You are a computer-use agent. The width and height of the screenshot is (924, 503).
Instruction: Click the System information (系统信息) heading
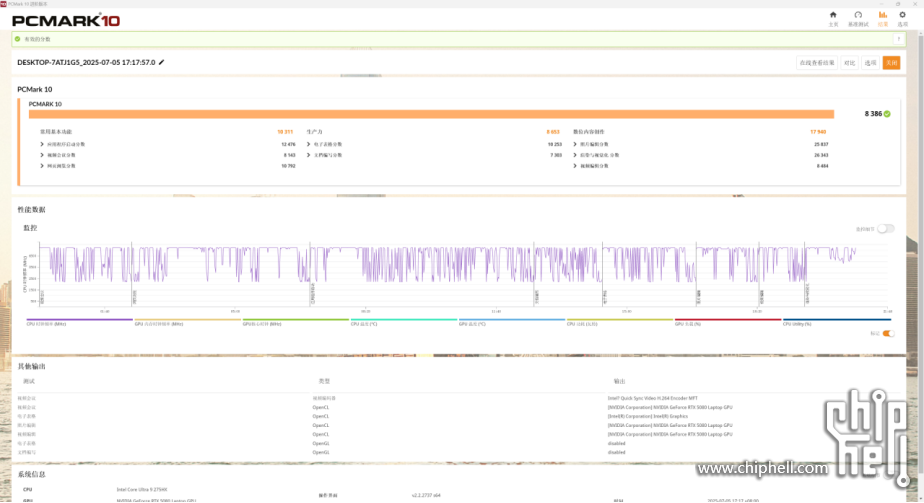(31, 474)
